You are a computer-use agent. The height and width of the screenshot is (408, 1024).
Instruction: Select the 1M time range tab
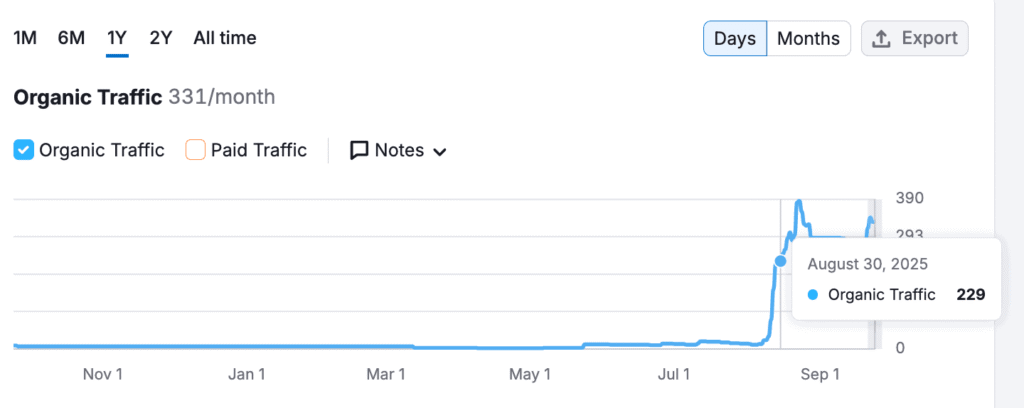pos(25,38)
